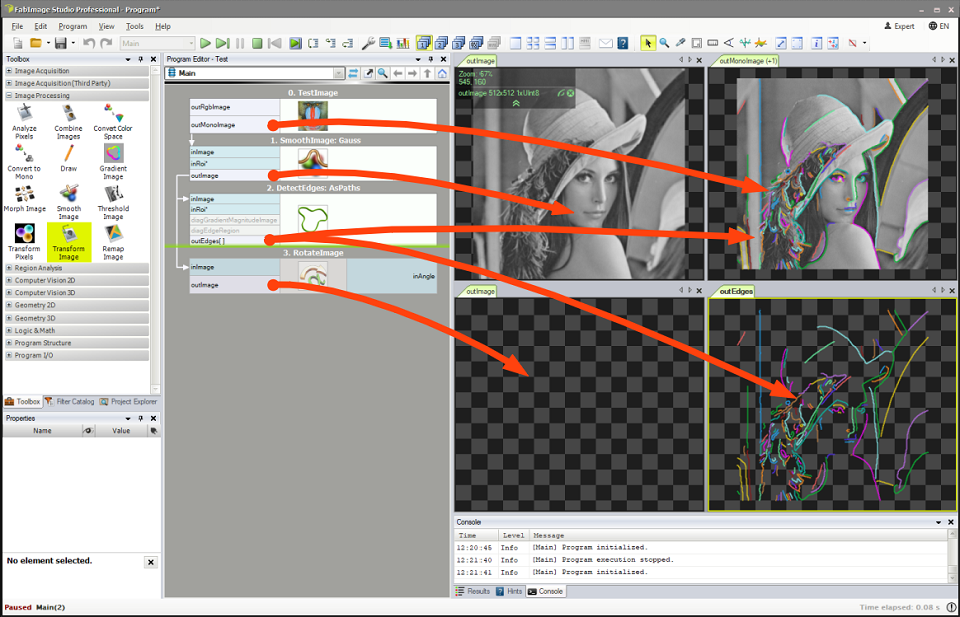The image size is (960, 617).
Task: Switch to the Filter Catalog tab
Action: [x=70, y=402]
